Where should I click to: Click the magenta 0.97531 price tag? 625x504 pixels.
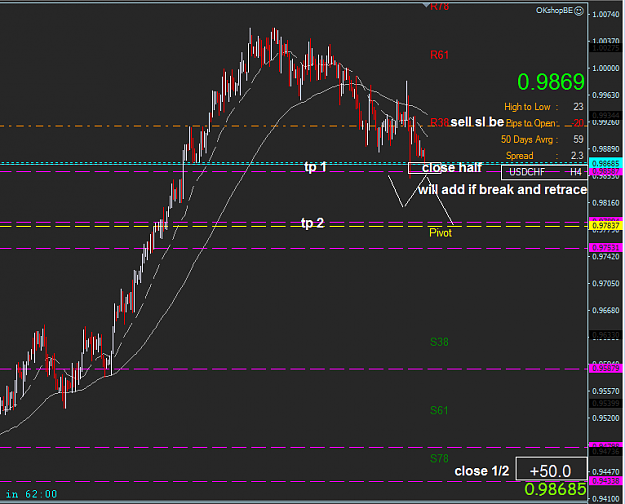606,248
